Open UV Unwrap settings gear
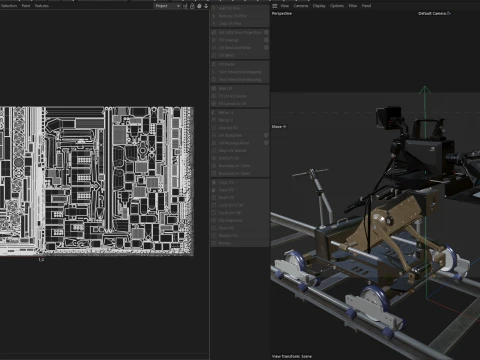 266,40
